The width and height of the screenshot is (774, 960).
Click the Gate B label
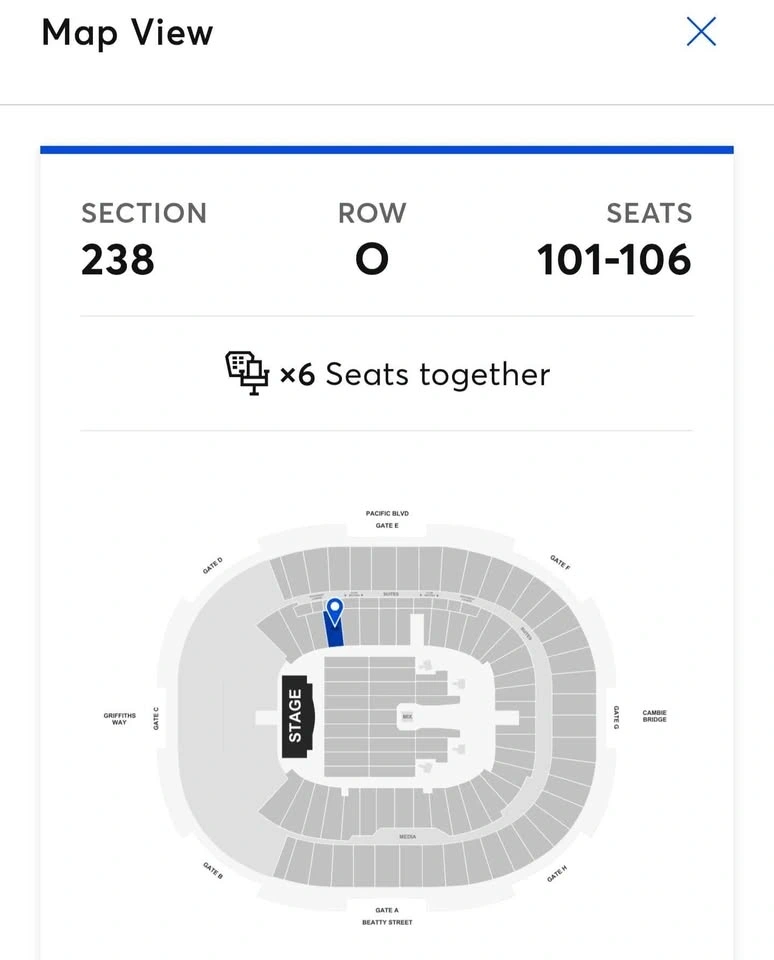pyautogui.click(x=213, y=870)
